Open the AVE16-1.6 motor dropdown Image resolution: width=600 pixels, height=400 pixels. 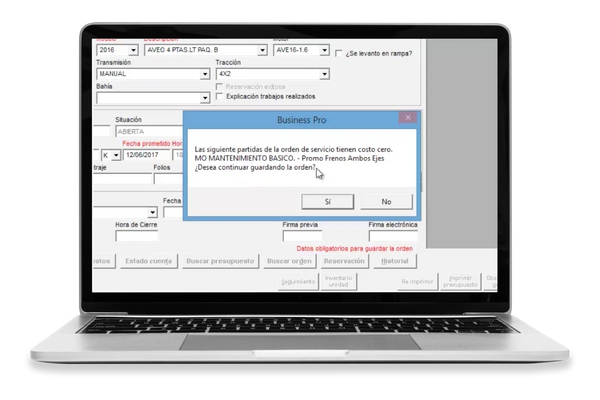324,50
